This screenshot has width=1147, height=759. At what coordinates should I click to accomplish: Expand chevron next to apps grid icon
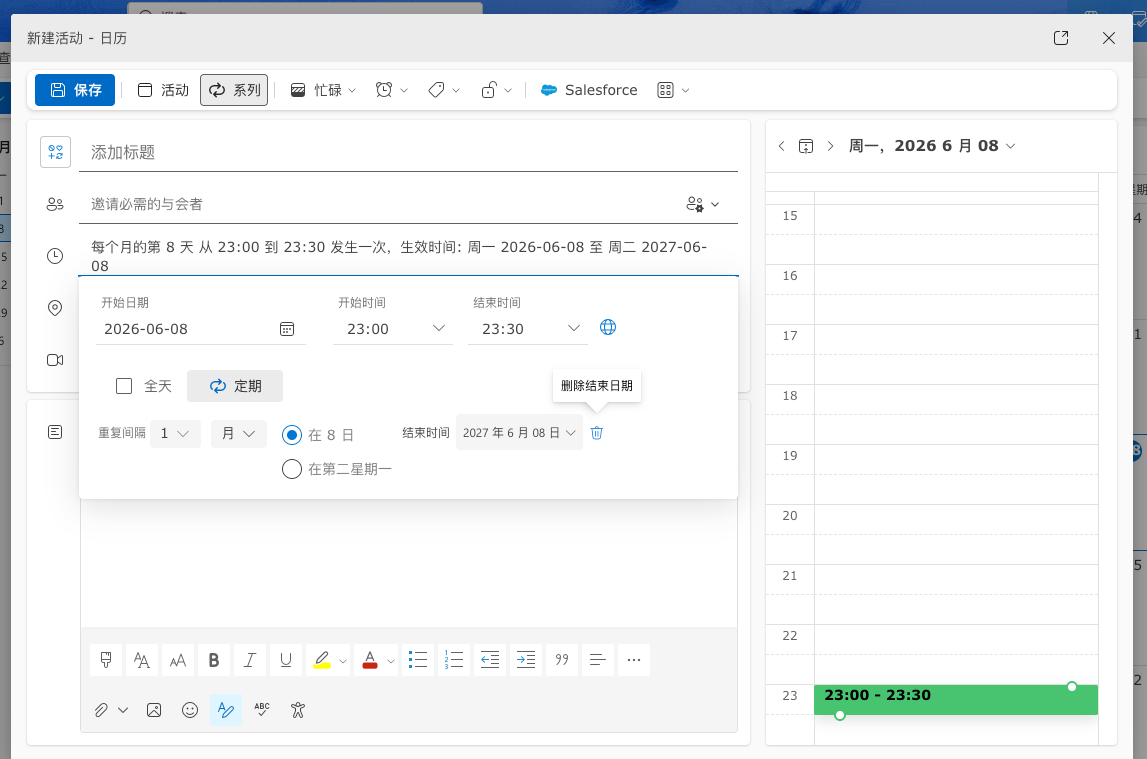coord(685,90)
